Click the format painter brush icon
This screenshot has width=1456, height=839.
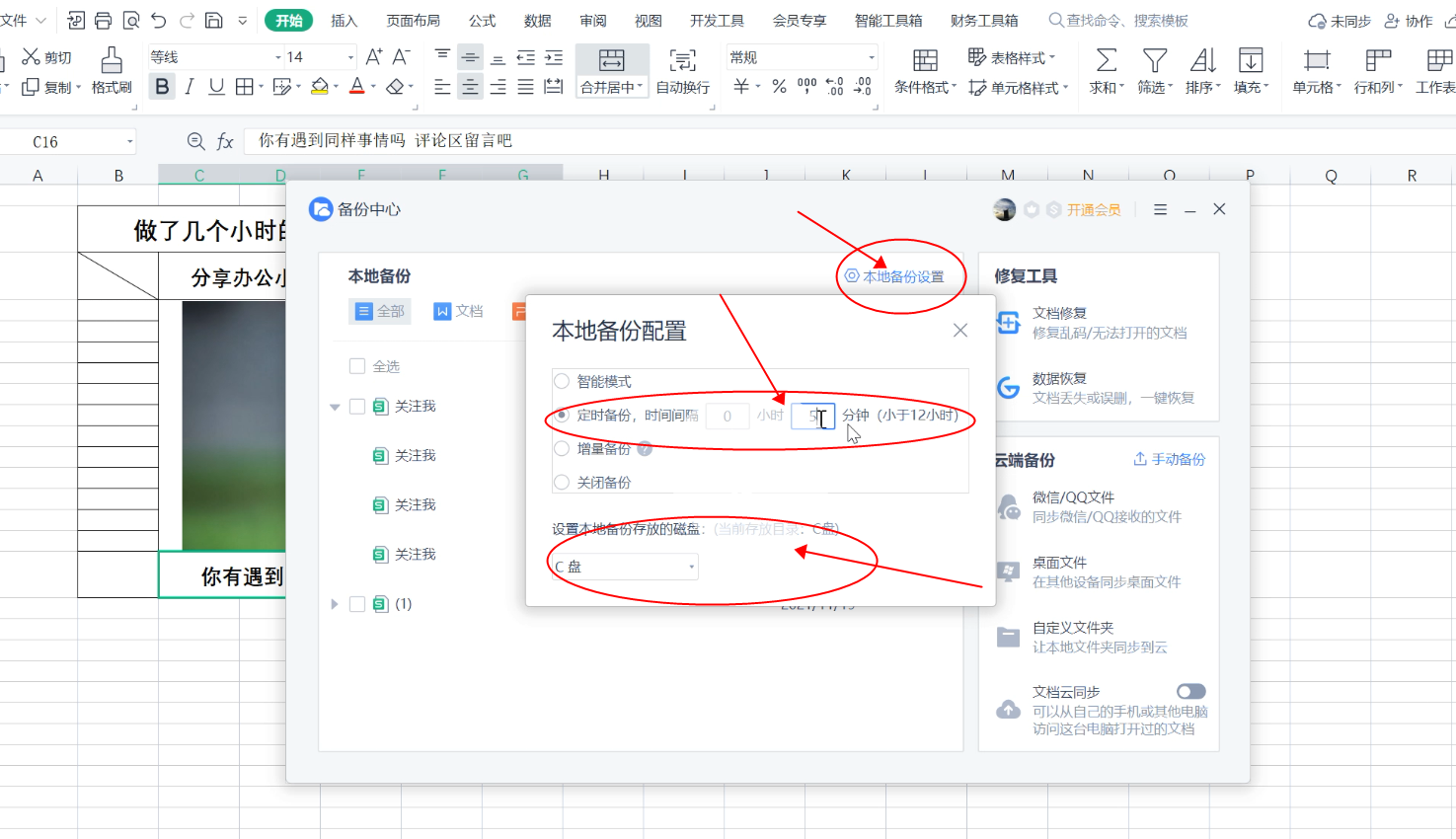(x=112, y=61)
